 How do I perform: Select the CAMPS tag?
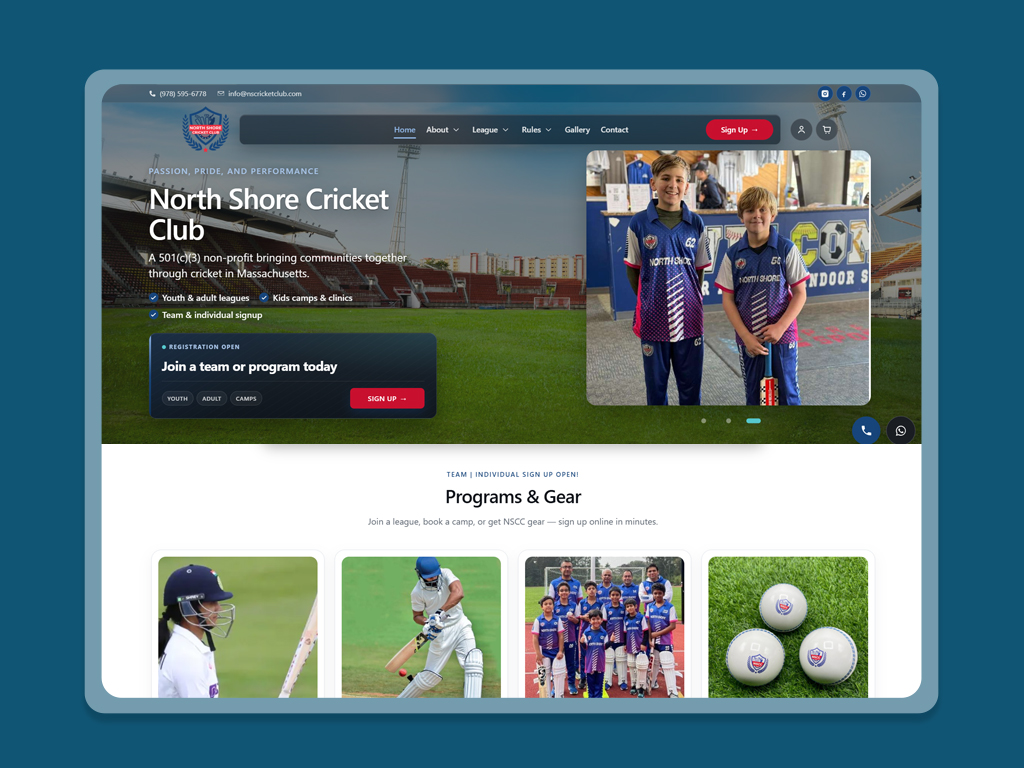pos(246,398)
